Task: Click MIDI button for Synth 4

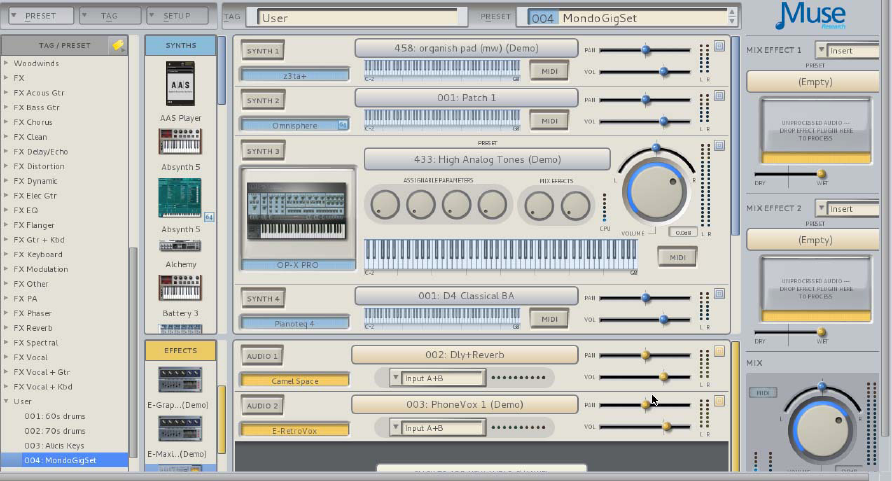Action: 549,319
